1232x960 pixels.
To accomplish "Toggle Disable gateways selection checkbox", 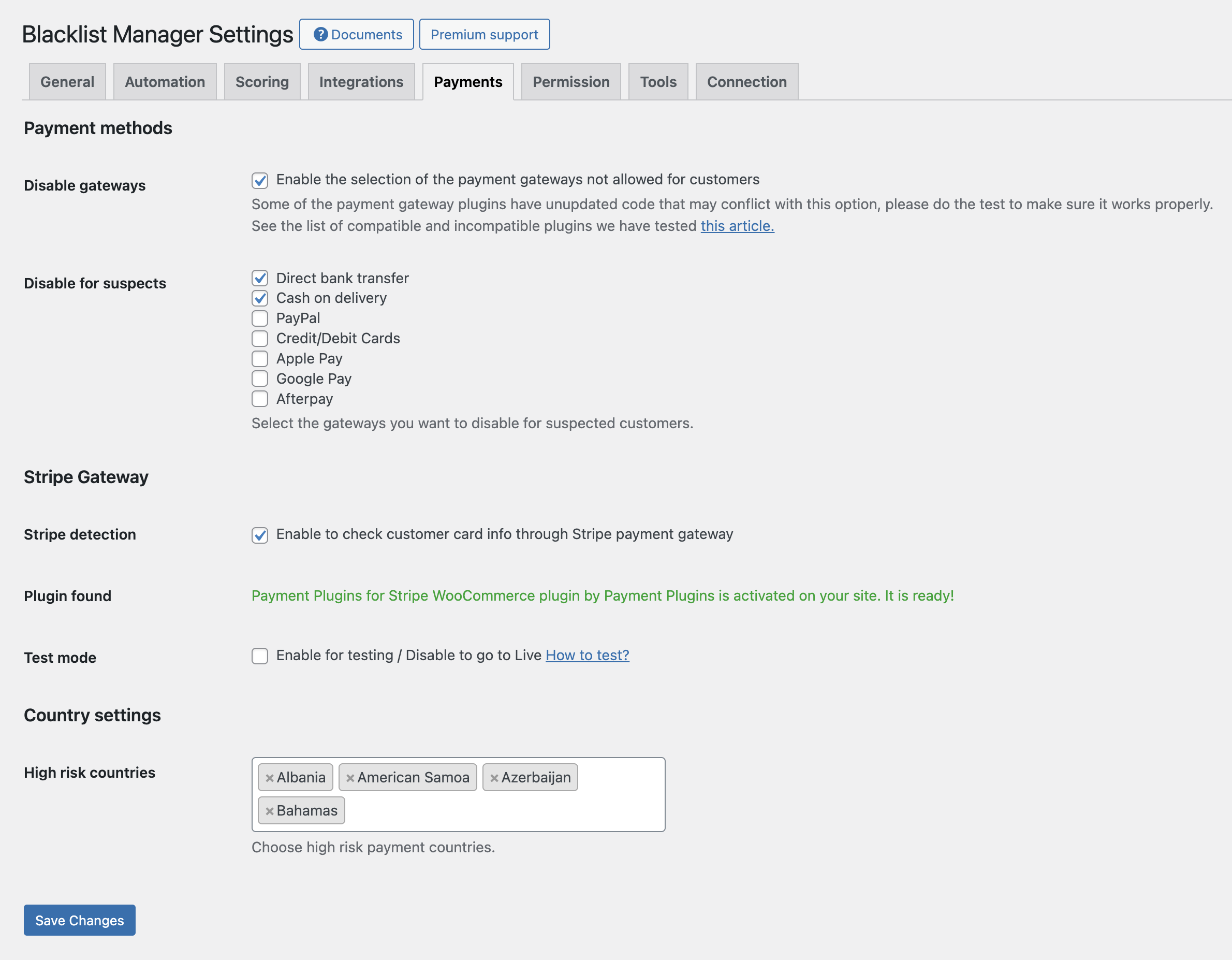I will click(259, 181).
